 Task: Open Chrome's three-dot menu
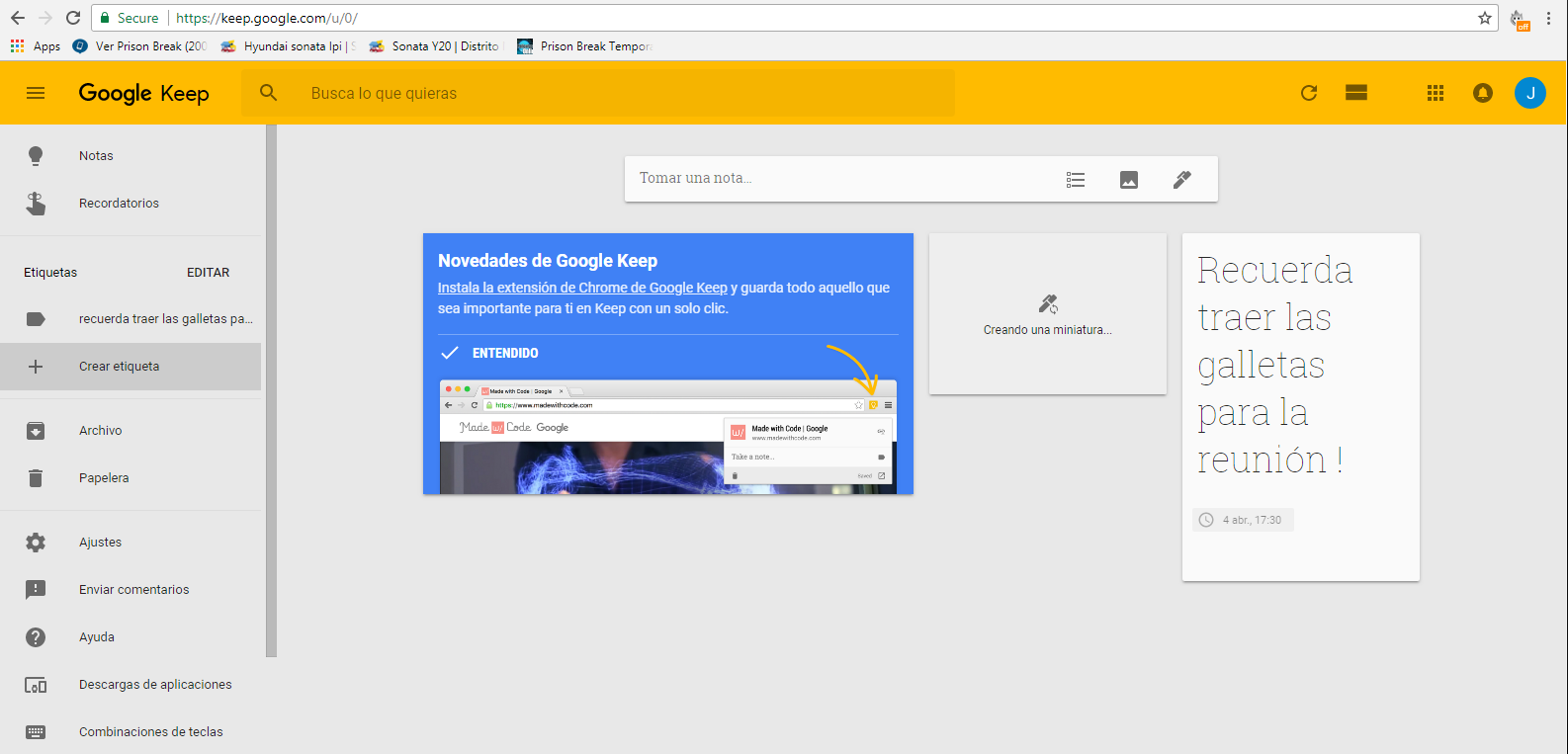(1548, 18)
